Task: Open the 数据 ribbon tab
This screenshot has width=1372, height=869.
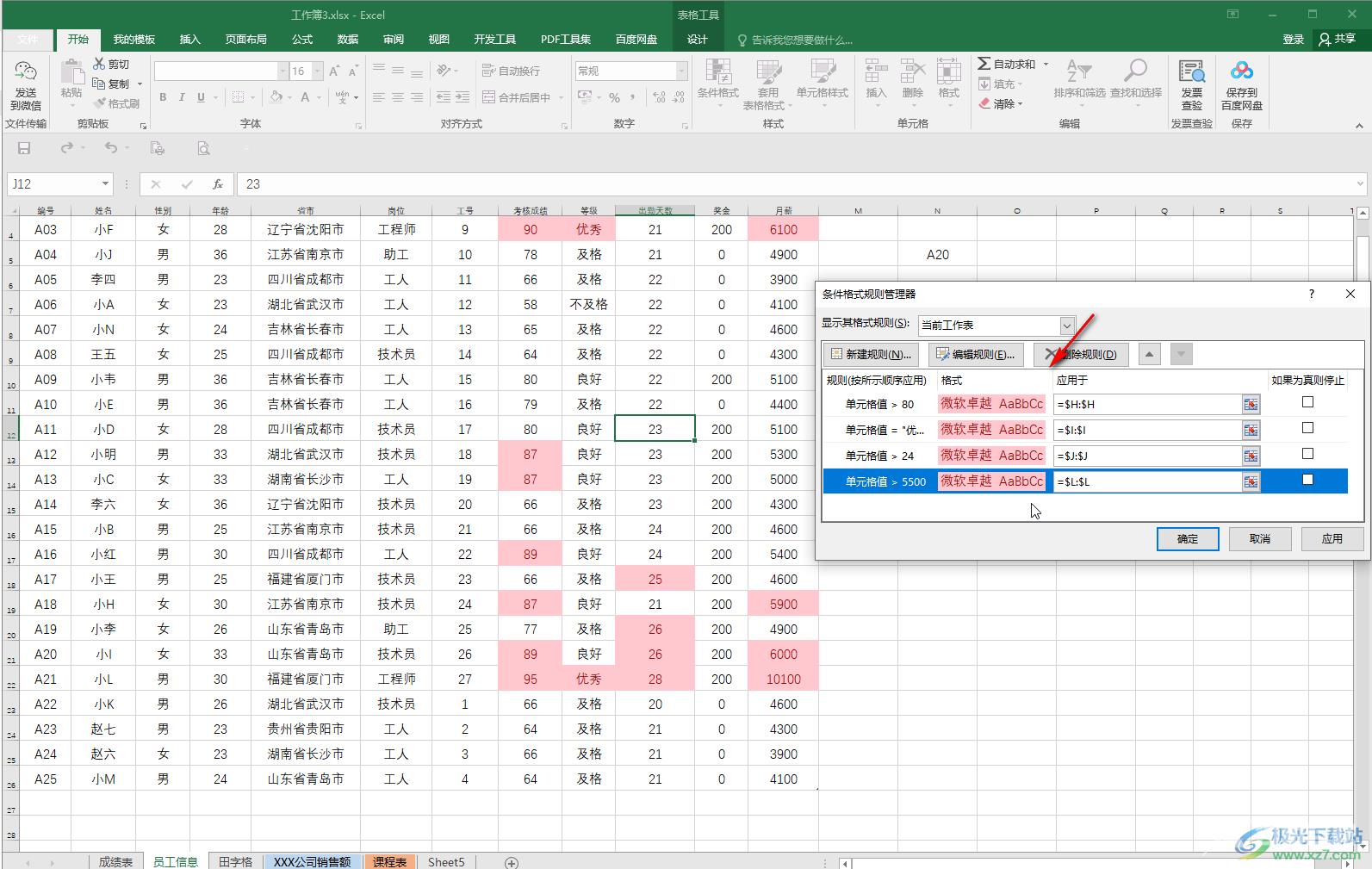Action: [348, 39]
